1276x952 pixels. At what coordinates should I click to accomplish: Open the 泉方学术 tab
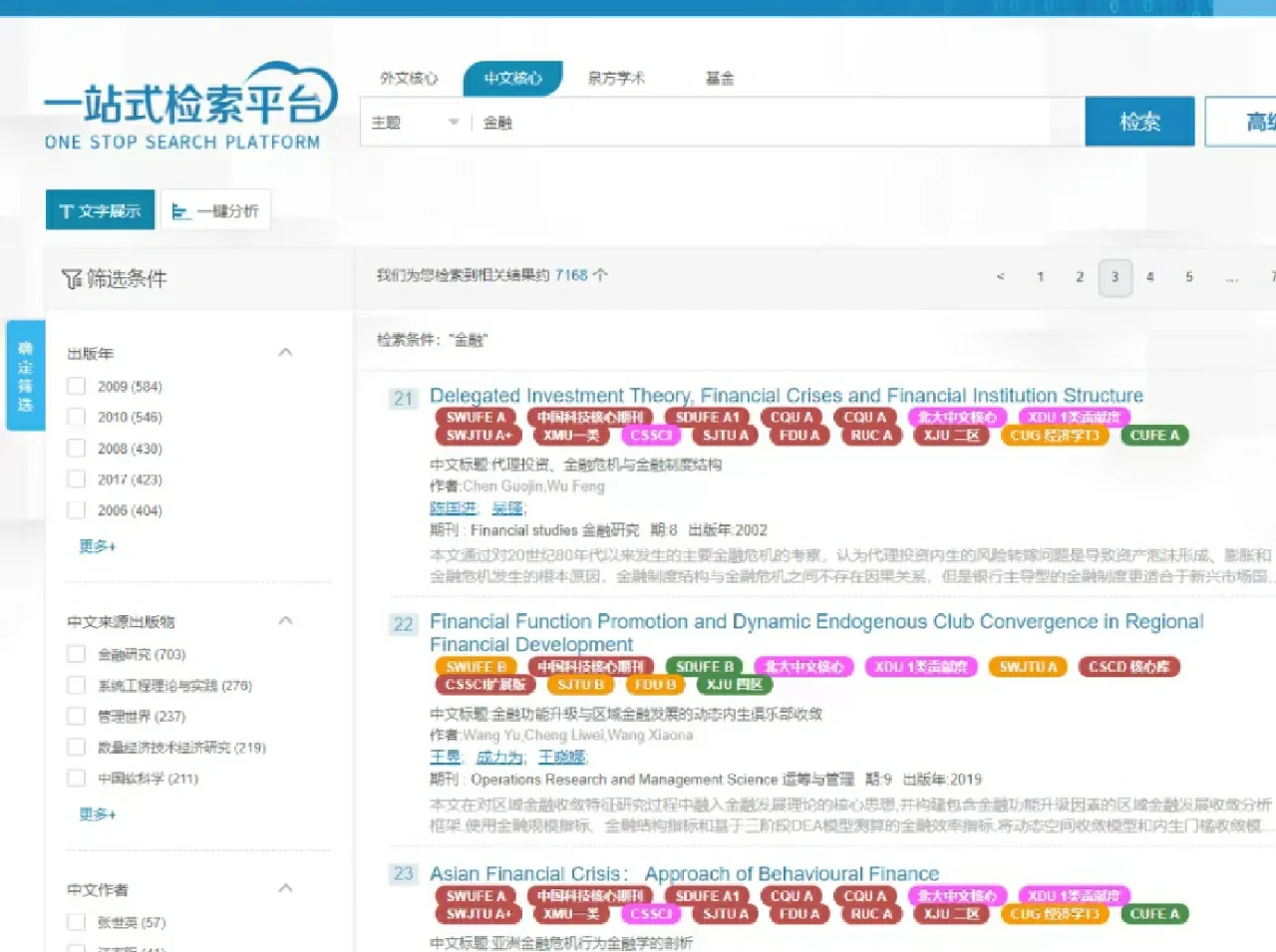point(616,78)
